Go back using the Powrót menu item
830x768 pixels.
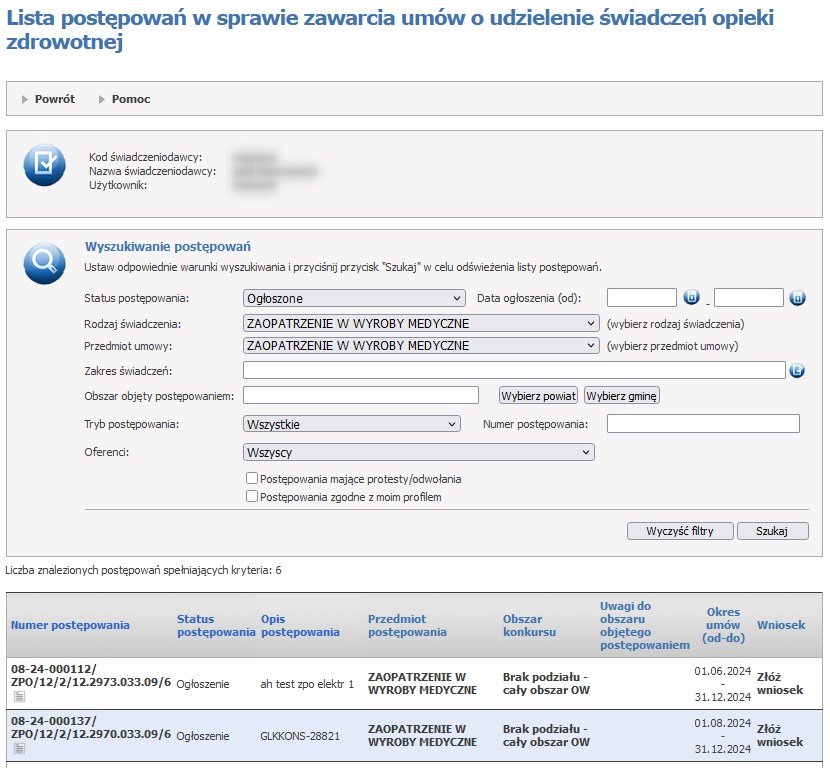pos(54,99)
